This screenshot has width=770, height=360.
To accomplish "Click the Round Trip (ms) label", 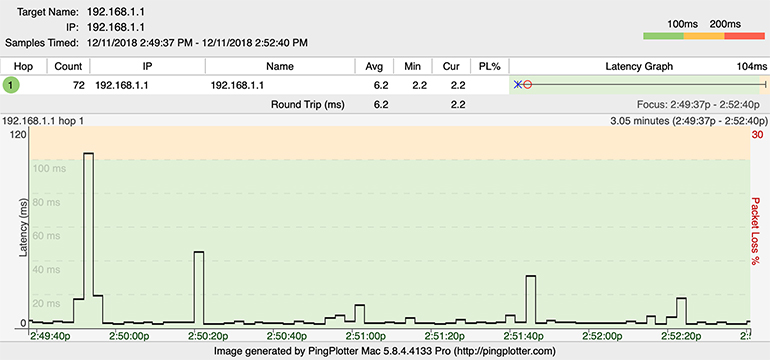I will point(308,104).
